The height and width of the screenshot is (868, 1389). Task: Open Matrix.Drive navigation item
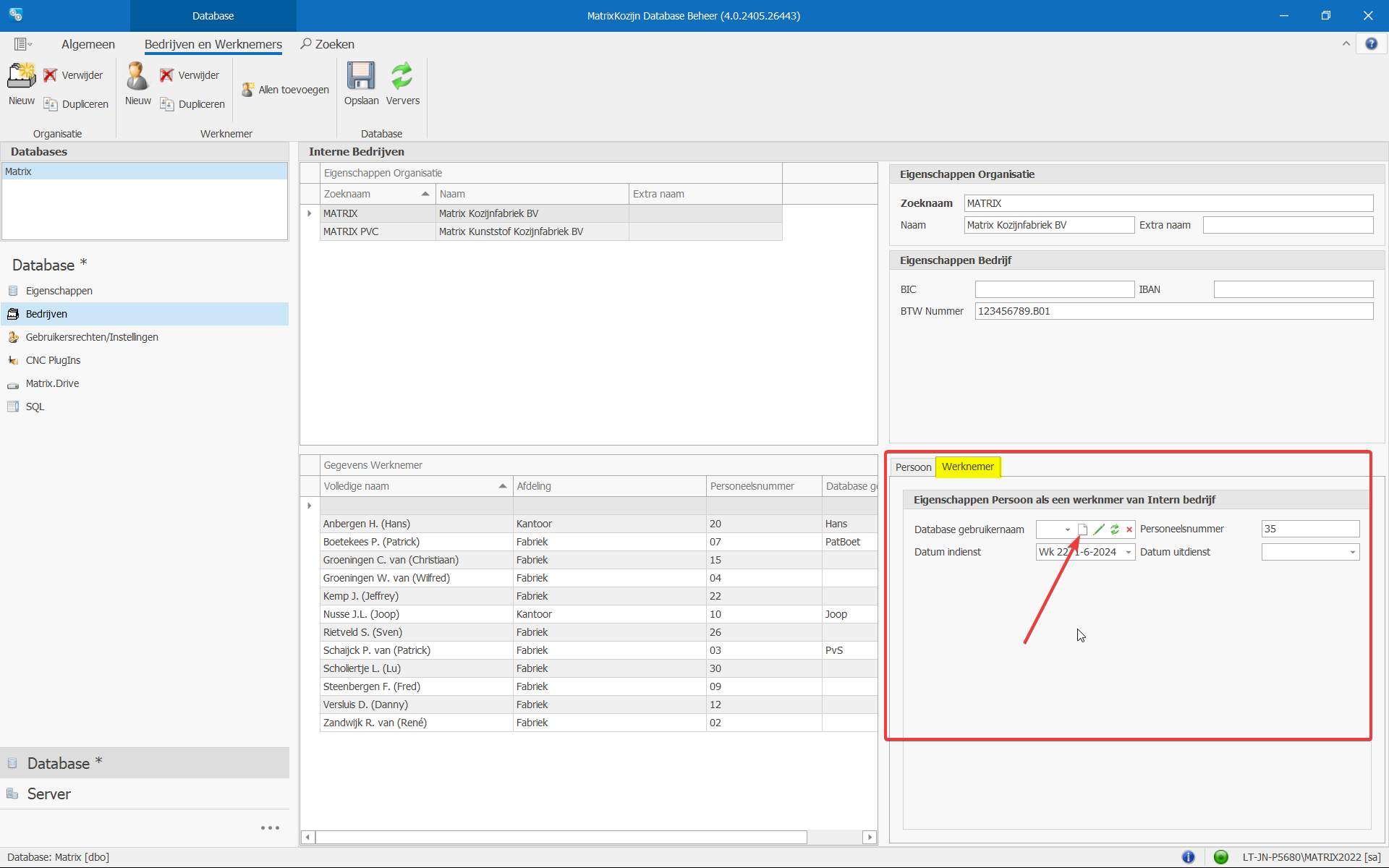tap(52, 383)
